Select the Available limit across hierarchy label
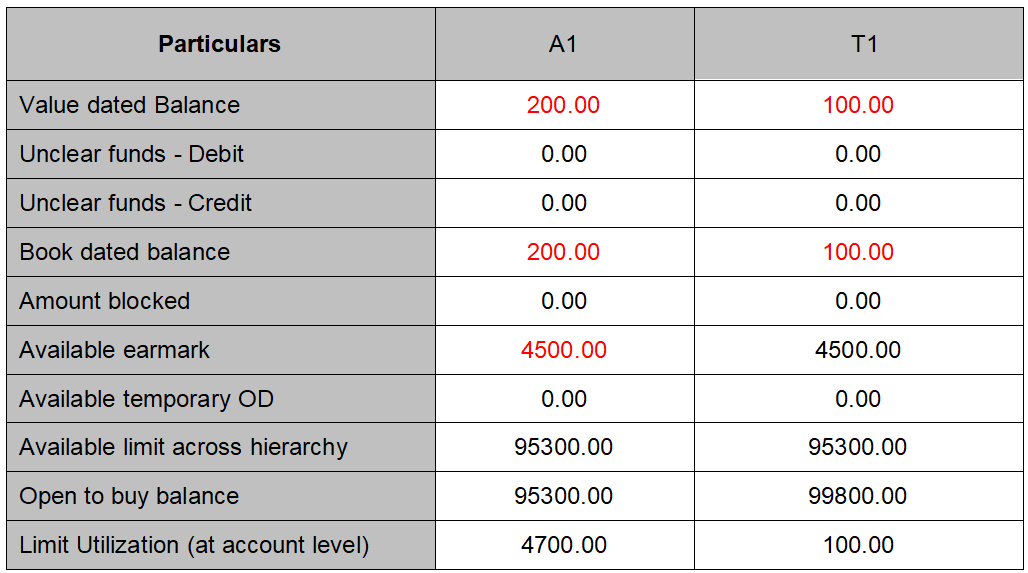 (184, 447)
